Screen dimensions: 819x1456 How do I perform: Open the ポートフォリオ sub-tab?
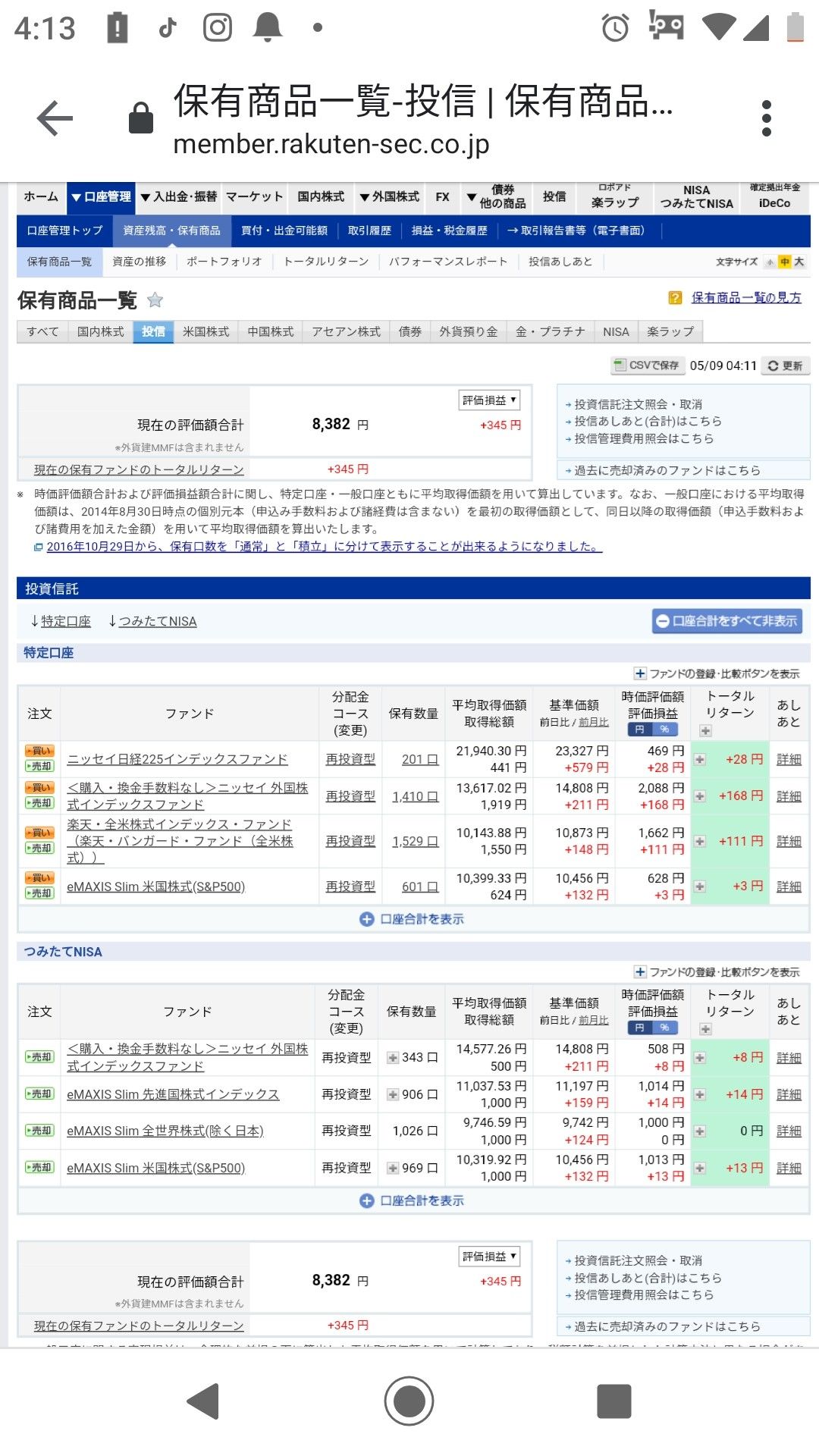click(x=224, y=262)
